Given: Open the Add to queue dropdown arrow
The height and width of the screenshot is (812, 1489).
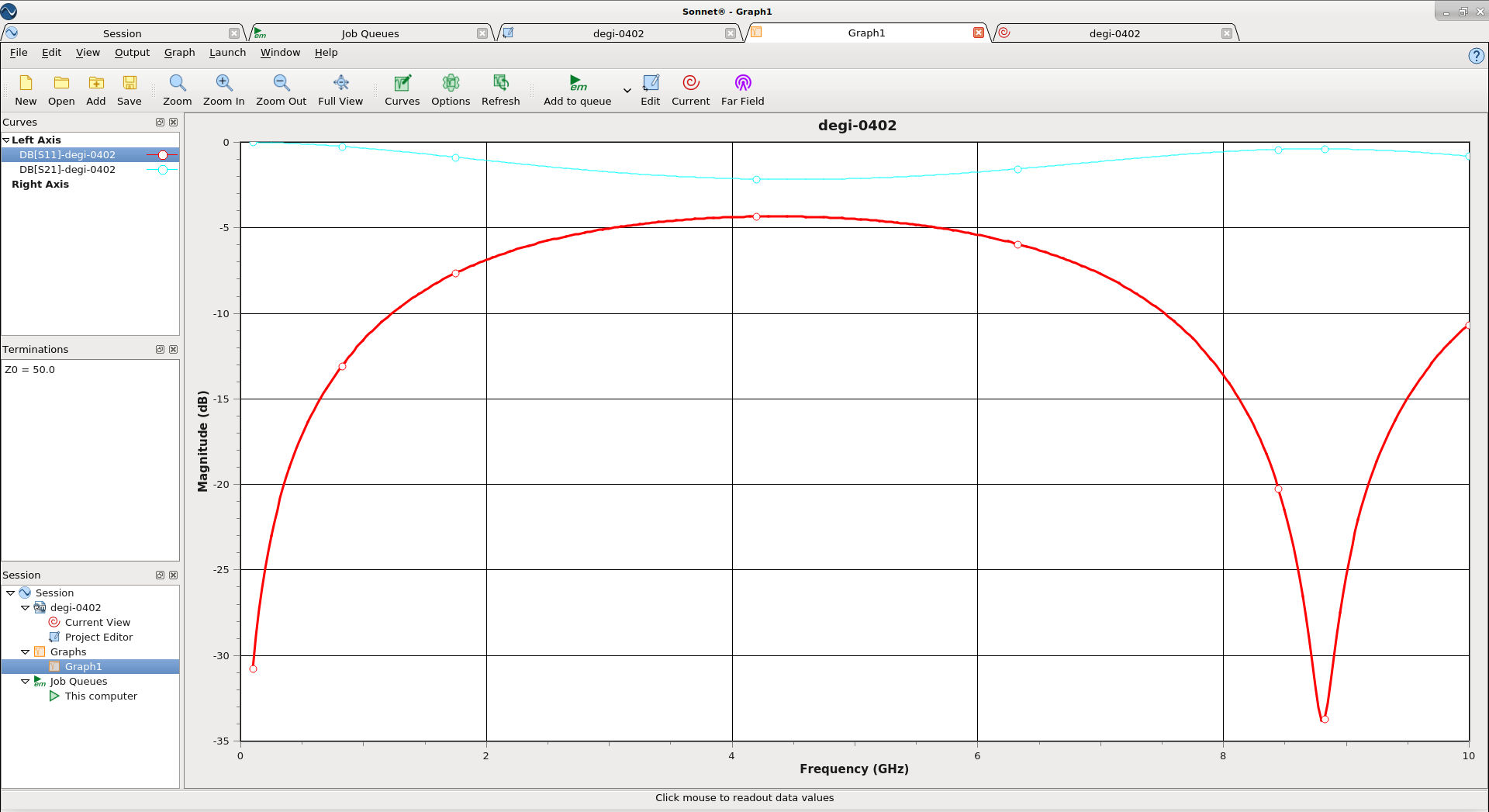Looking at the screenshot, I should tap(627, 91).
